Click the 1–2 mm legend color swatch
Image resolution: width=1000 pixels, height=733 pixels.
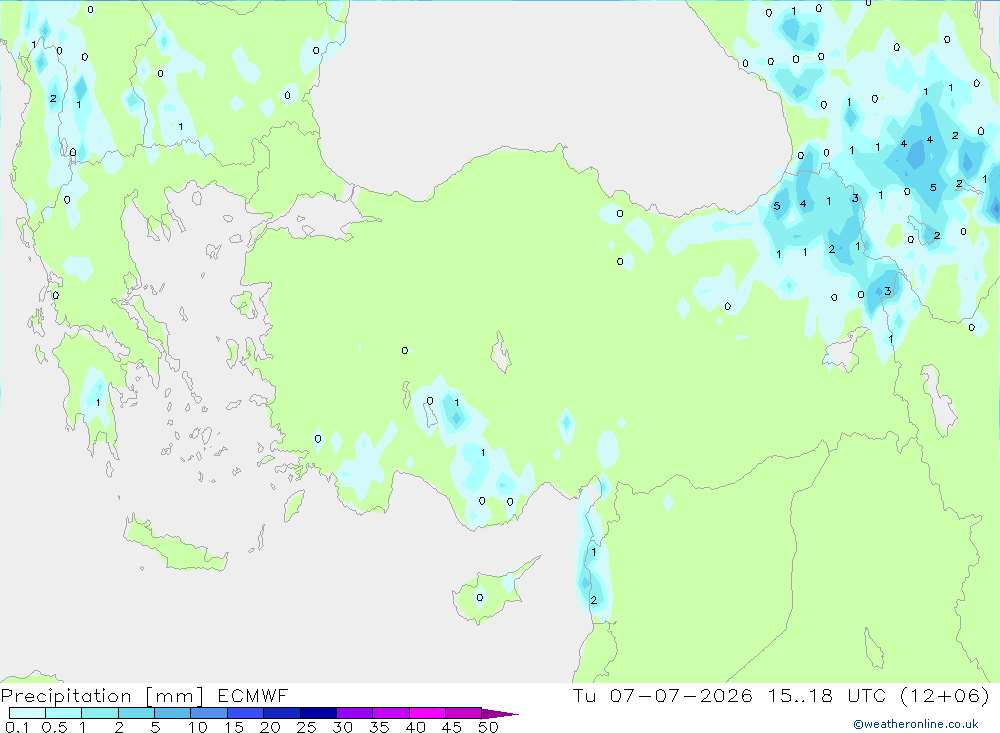tap(100, 713)
